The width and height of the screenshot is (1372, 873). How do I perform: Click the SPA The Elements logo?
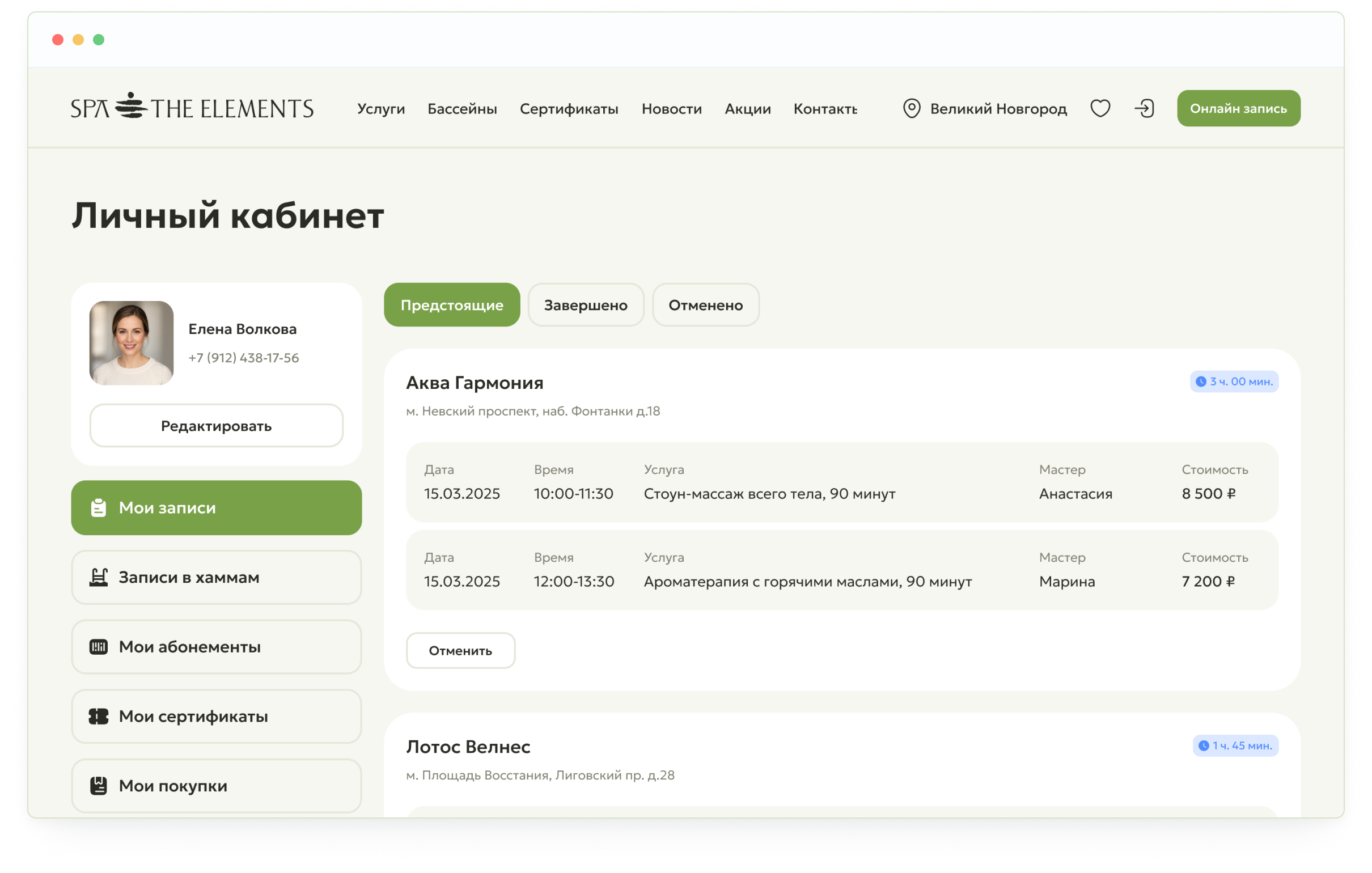192,108
